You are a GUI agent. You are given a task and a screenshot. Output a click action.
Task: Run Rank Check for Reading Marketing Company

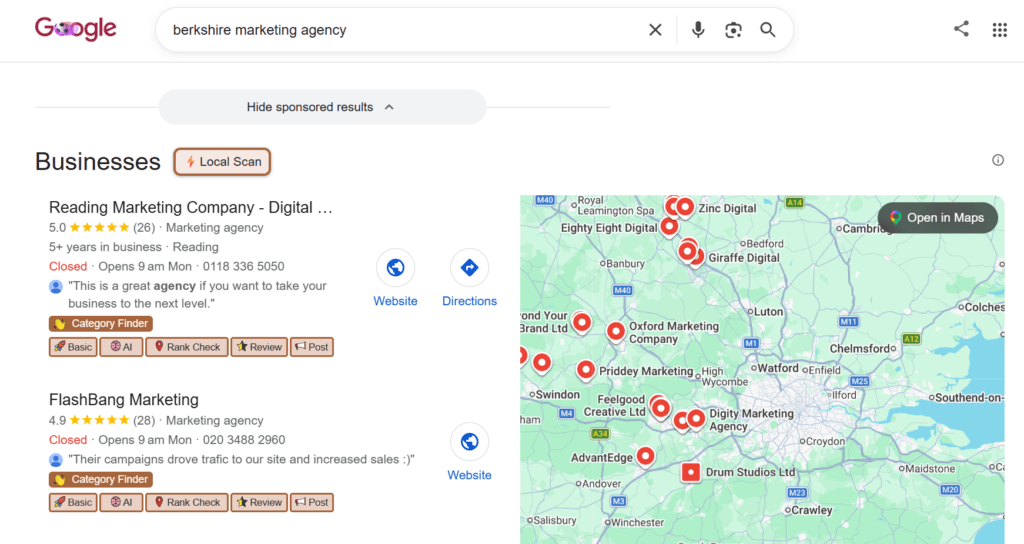click(187, 347)
